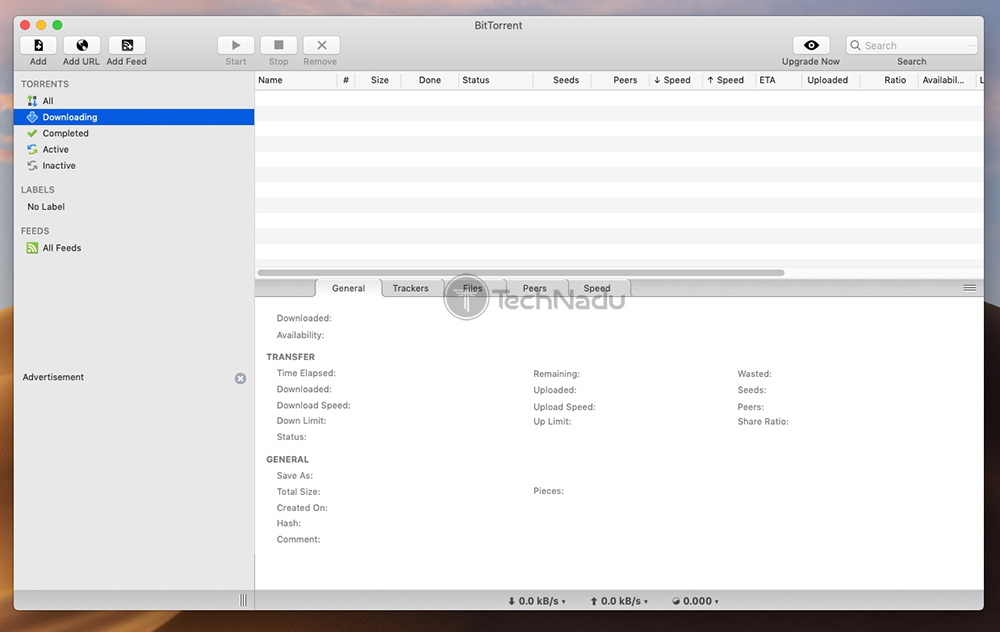Viewport: 1000px width, 632px height.
Task: Sort by ETA column header
Action: click(778, 80)
